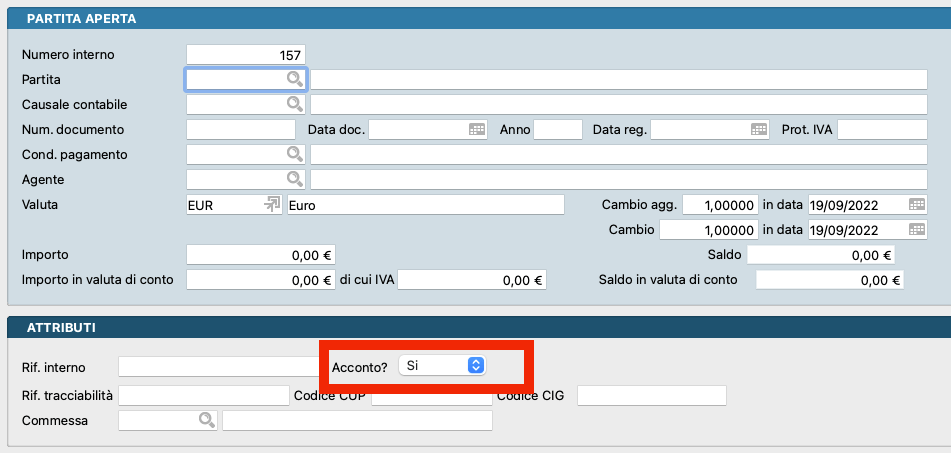Expand the Acconto? dropdown
This screenshot has width=951, height=453.
tap(476, 366)
